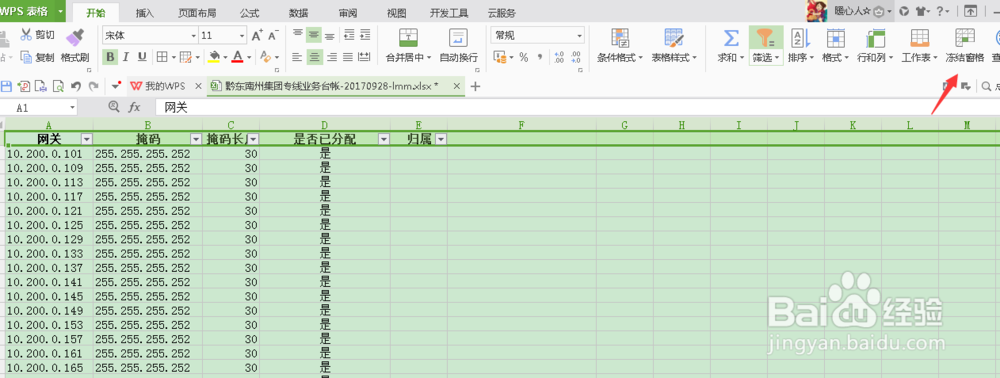The width and height of the screenshot is (1000, 378).
Task: Click the justify alignment icon
Action: [348, 57]
